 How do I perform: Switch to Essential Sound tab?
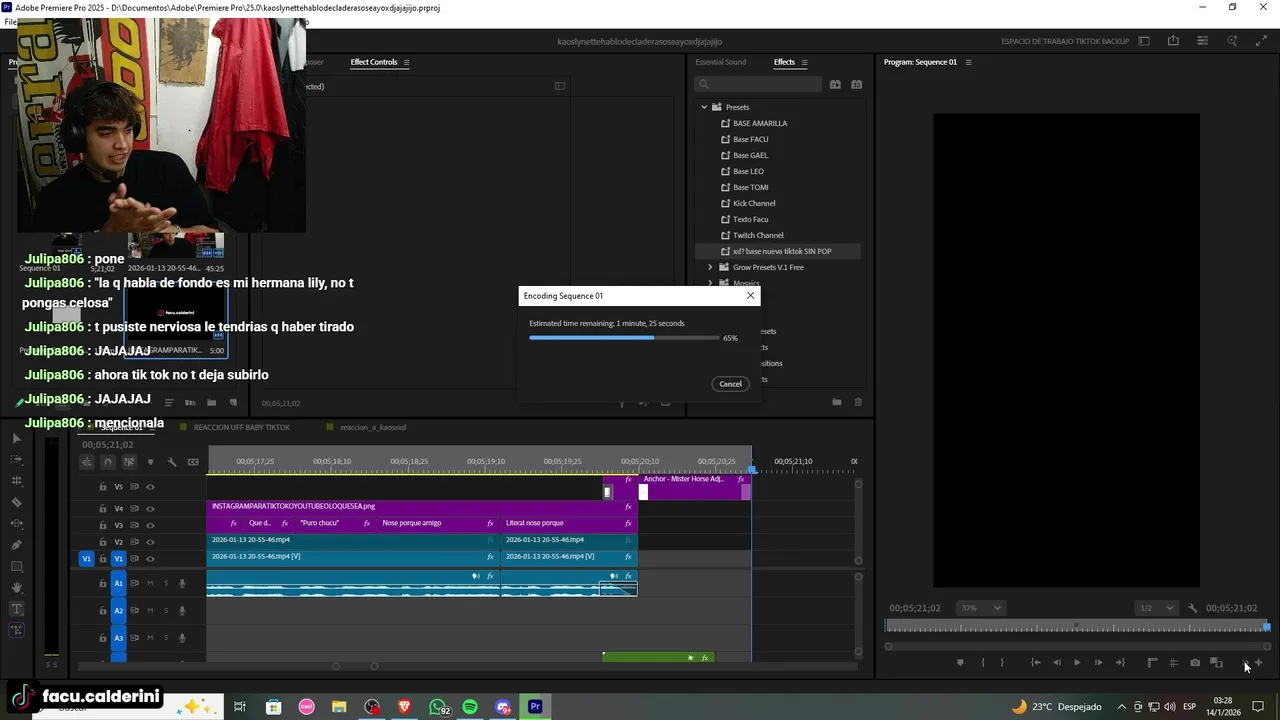(721, 62)
